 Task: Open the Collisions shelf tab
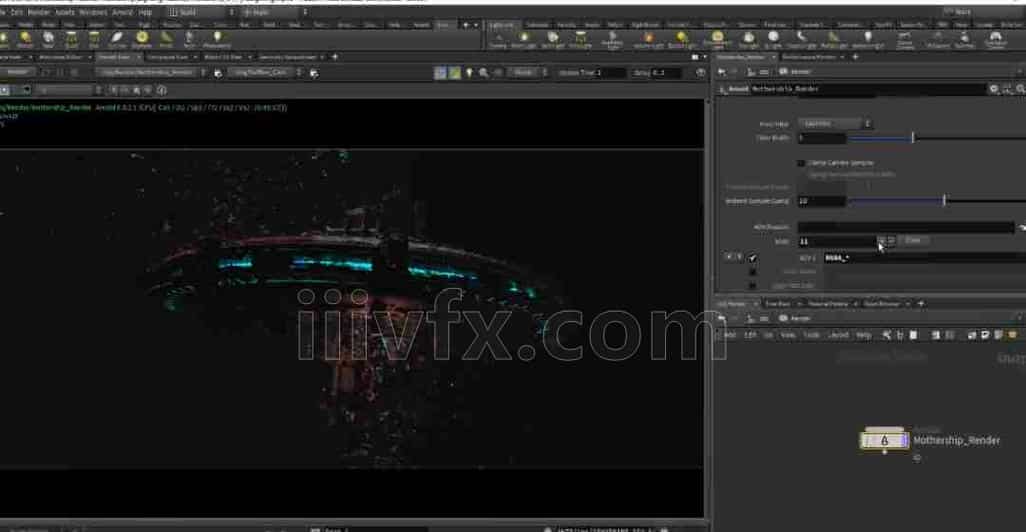(538, 25)
